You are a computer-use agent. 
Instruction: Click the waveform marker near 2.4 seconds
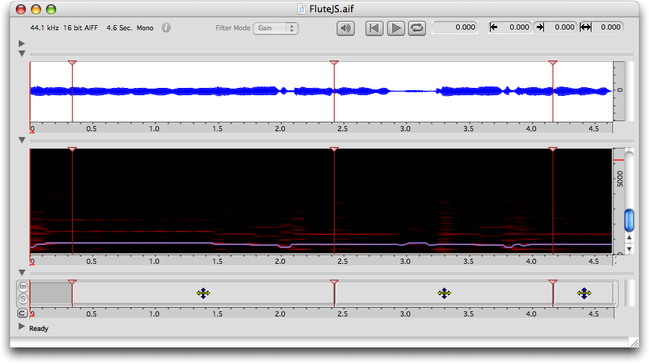[334, 63]
